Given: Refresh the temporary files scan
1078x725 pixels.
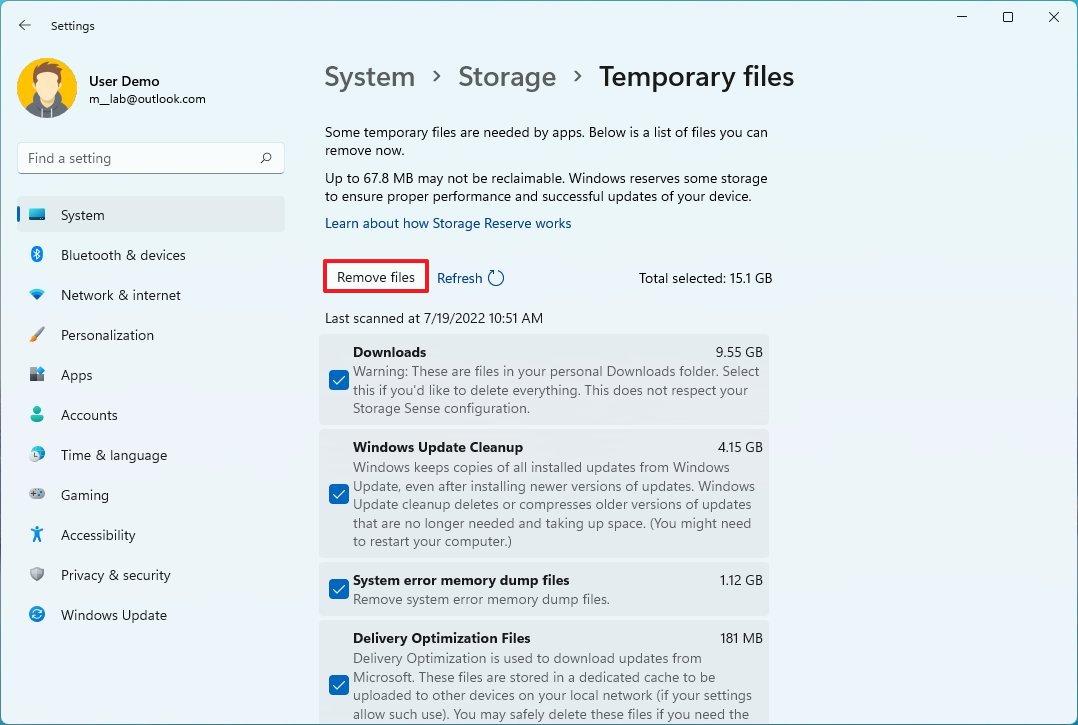Looking at the screenshot, I should (x=470, y=279).
